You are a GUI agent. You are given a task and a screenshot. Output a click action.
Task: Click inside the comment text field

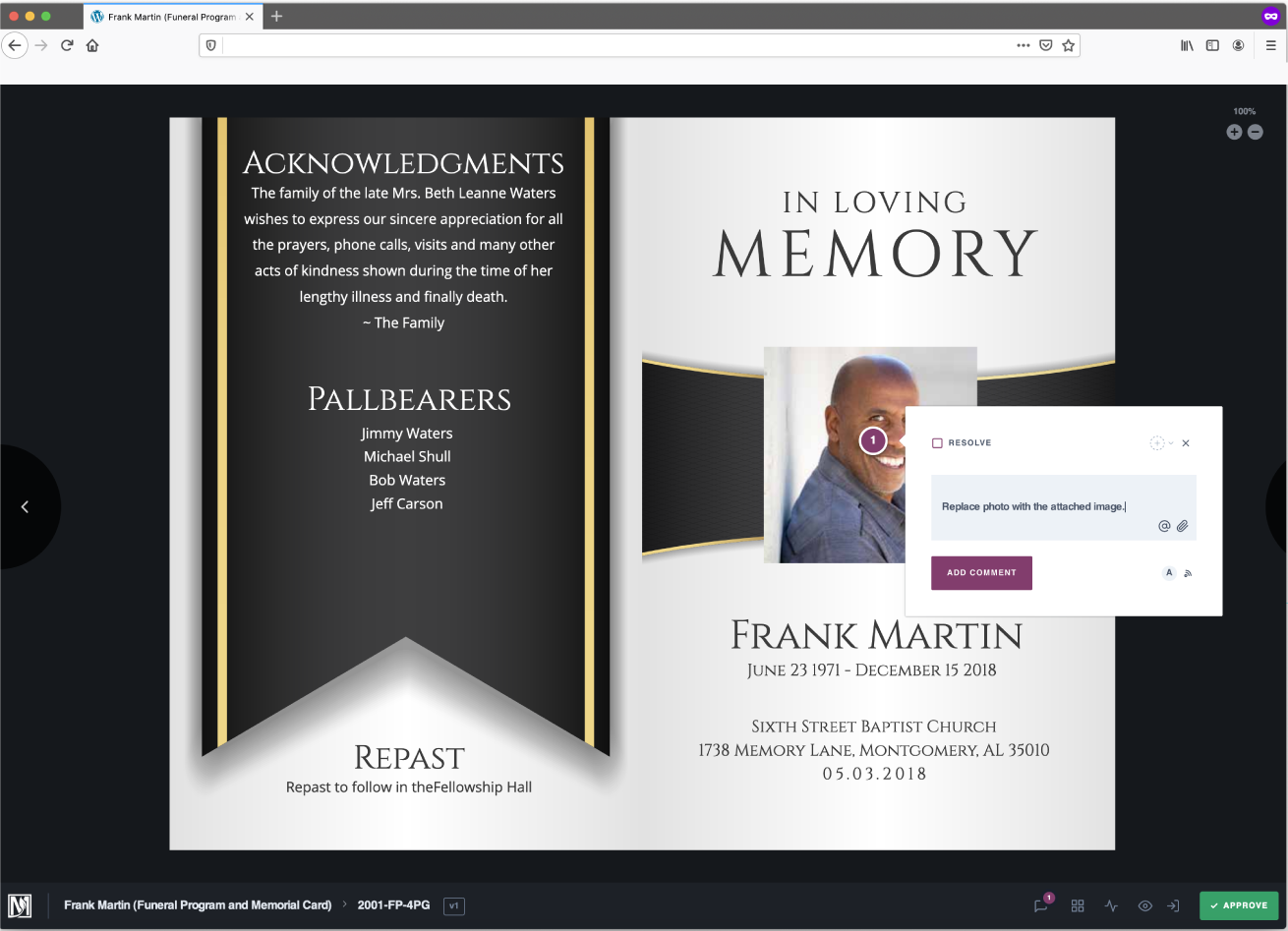[1064, 507]
